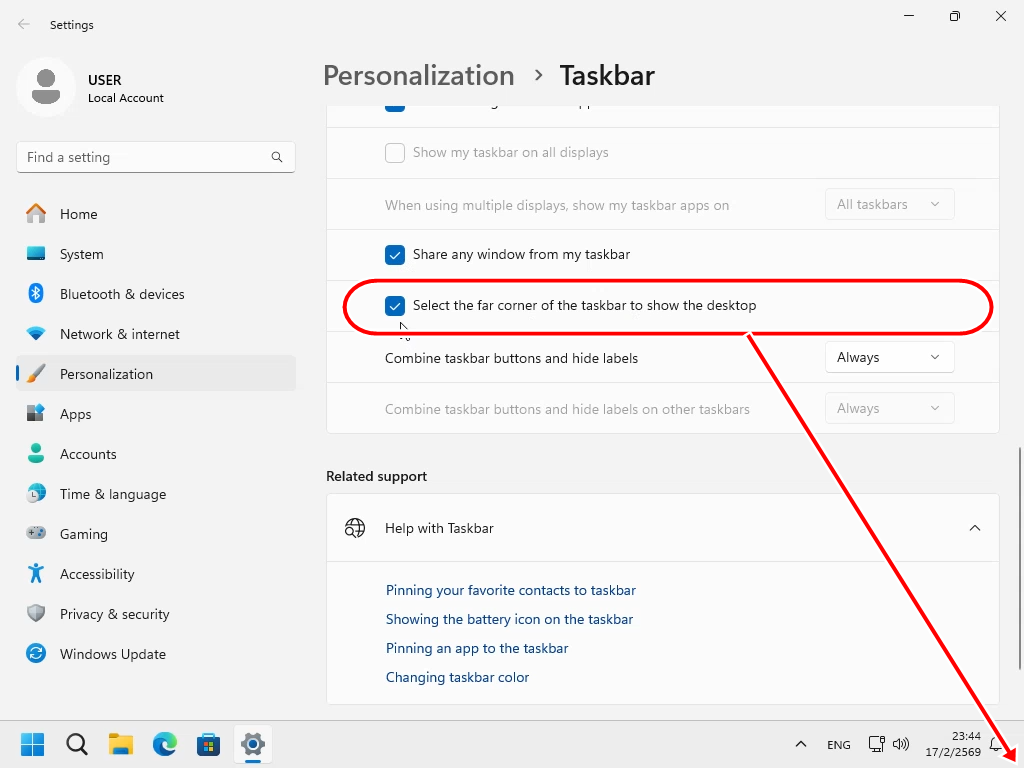Open Windows Update from sidebar
The height and width of the screenshot is (768, 1024).
(112, 654)
